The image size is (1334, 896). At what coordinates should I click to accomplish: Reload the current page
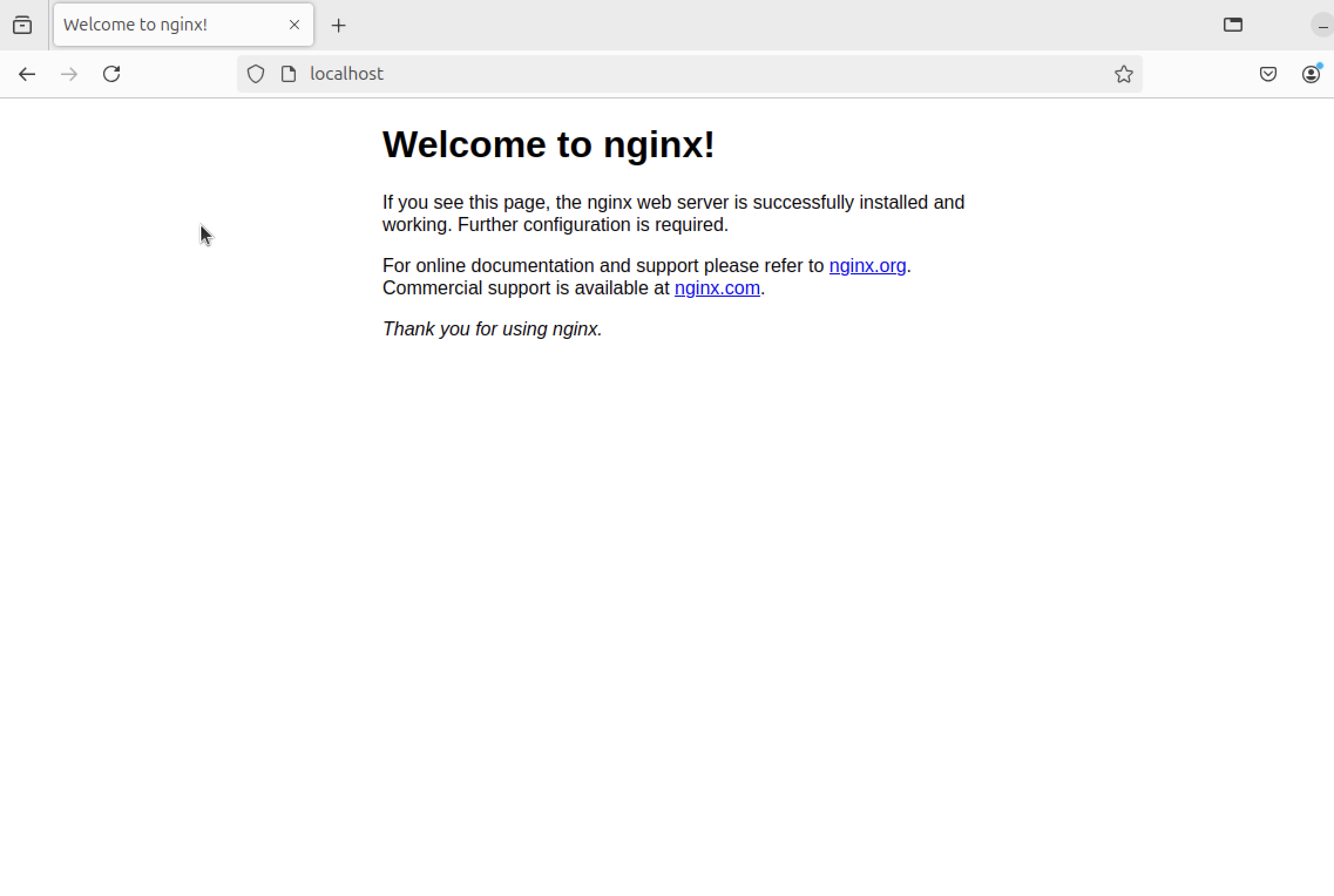(x=111, y=74)
